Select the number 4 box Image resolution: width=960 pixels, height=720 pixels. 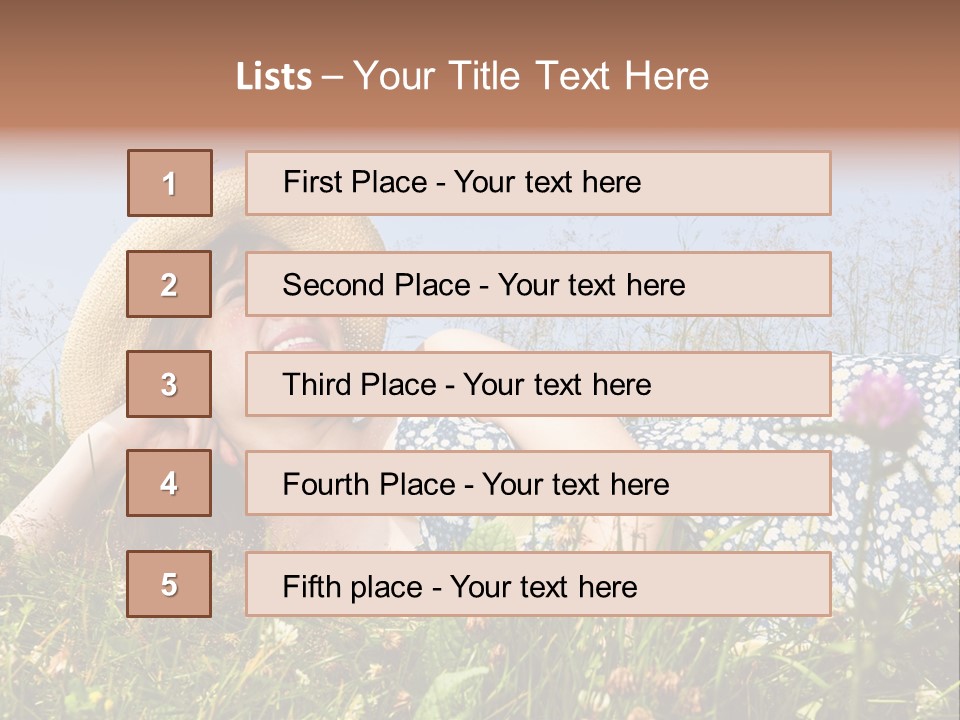coord(169,483)
